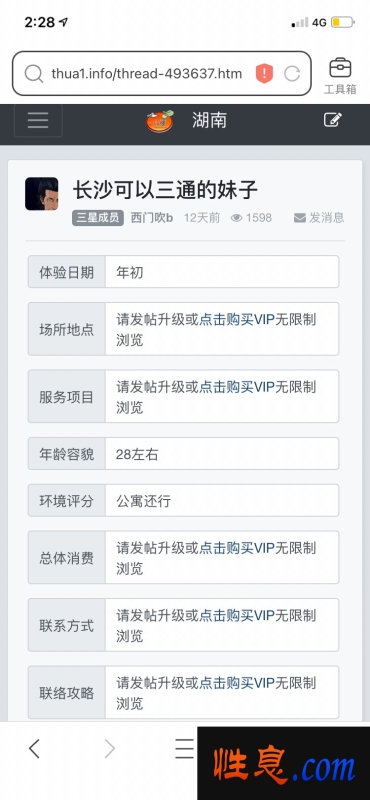Open the hamburger navigation menu
Image resolution: width=370 pixels, height=800 pixels.
(38, 120)
